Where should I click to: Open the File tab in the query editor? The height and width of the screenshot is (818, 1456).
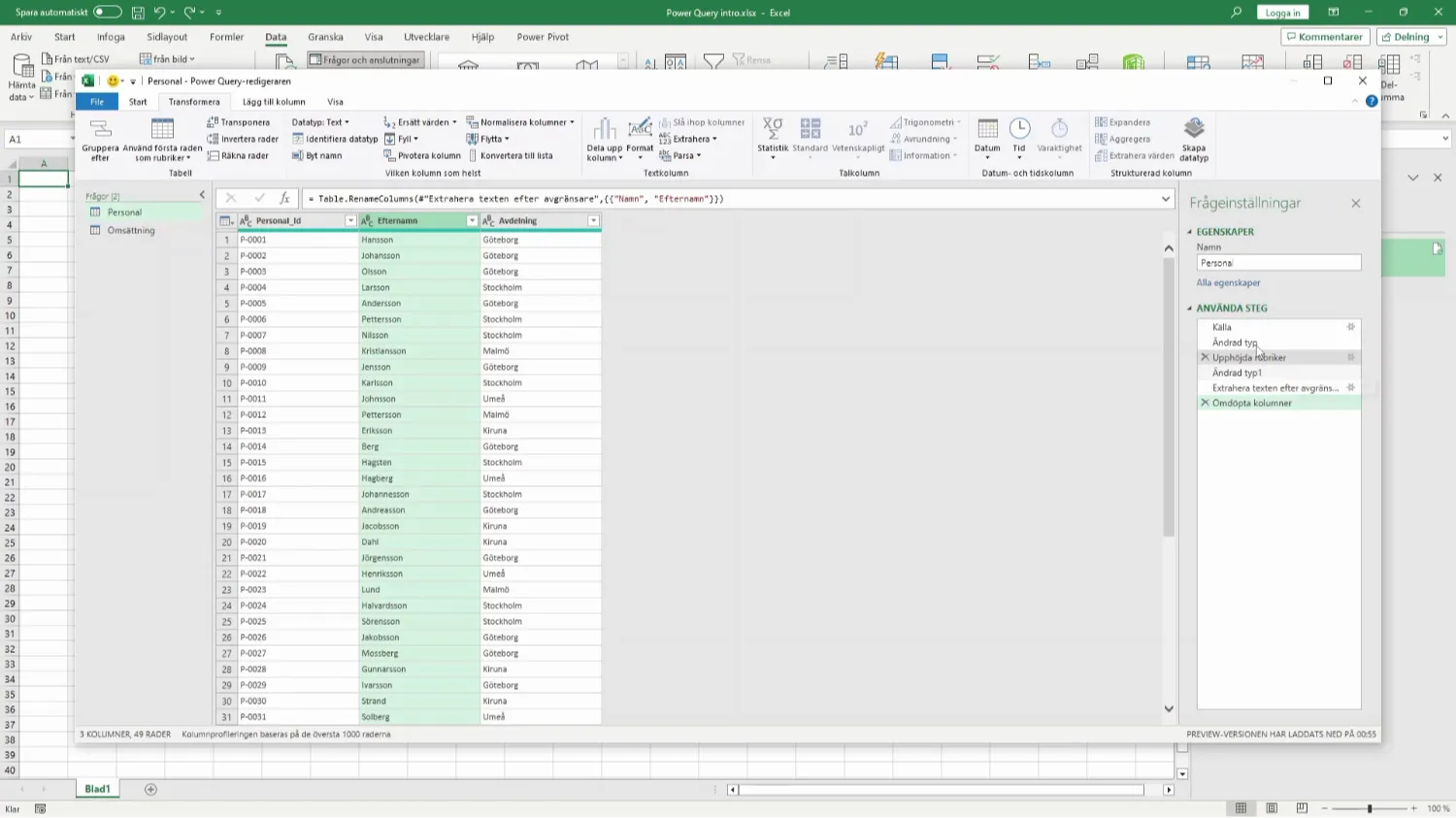click(x=97, y=102)
